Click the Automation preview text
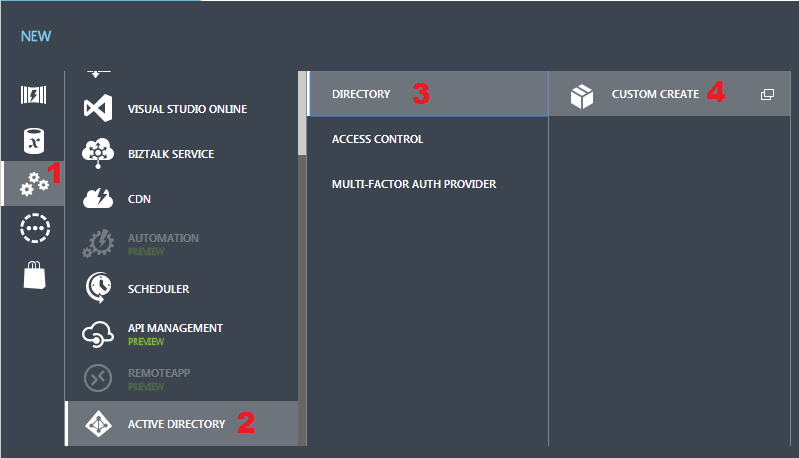799x458 pixels. [146, 252]
